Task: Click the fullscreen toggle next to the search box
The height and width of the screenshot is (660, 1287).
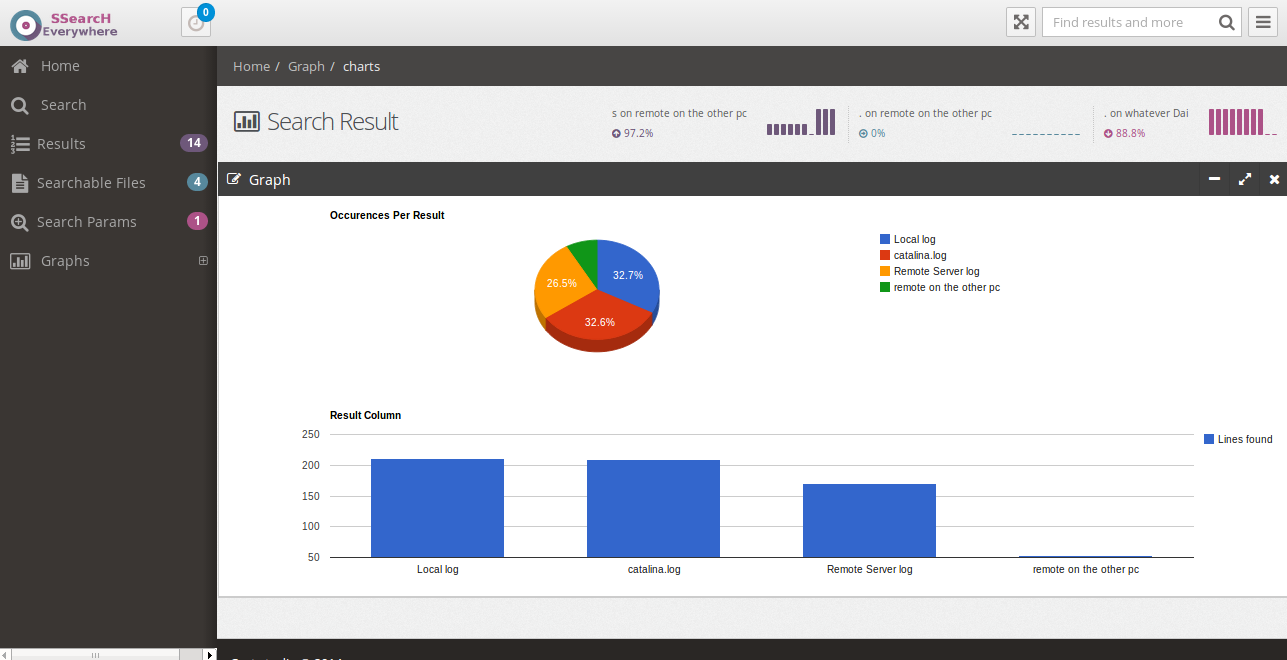Action: pyautogui.click(x=1020, y=21)
